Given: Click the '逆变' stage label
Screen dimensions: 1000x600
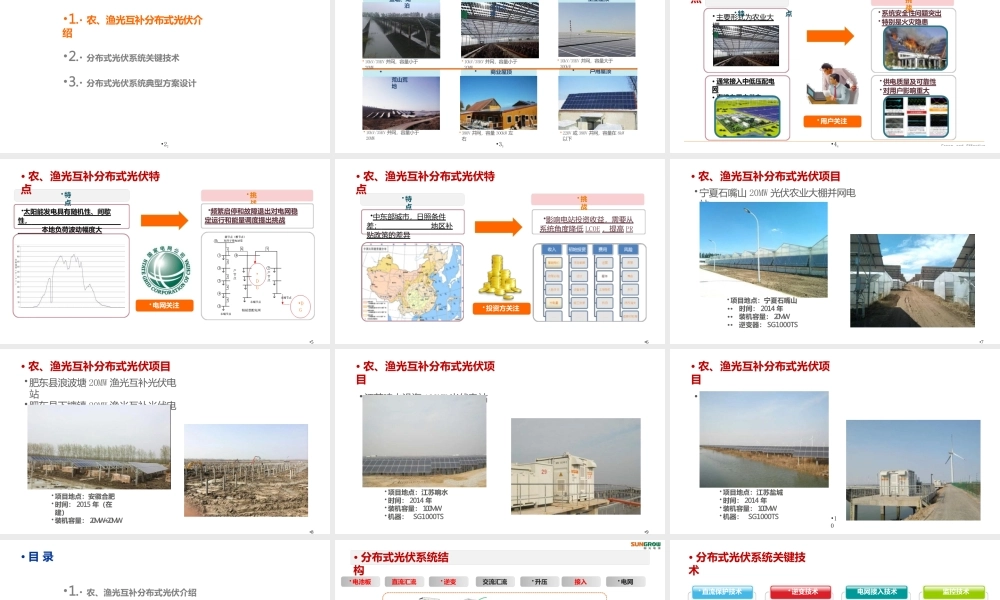Looking at the screenshot, I should (448, 582).
